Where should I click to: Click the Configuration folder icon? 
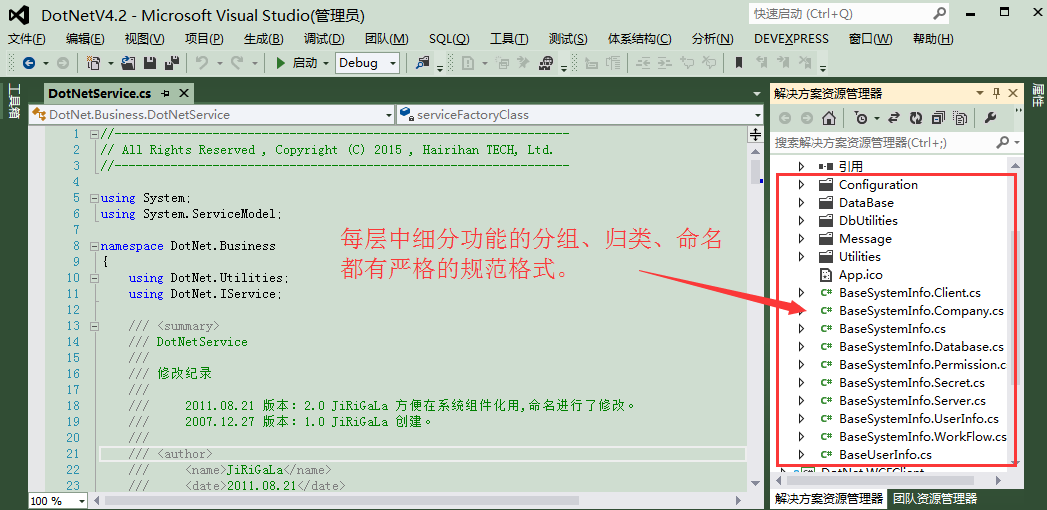826,185
